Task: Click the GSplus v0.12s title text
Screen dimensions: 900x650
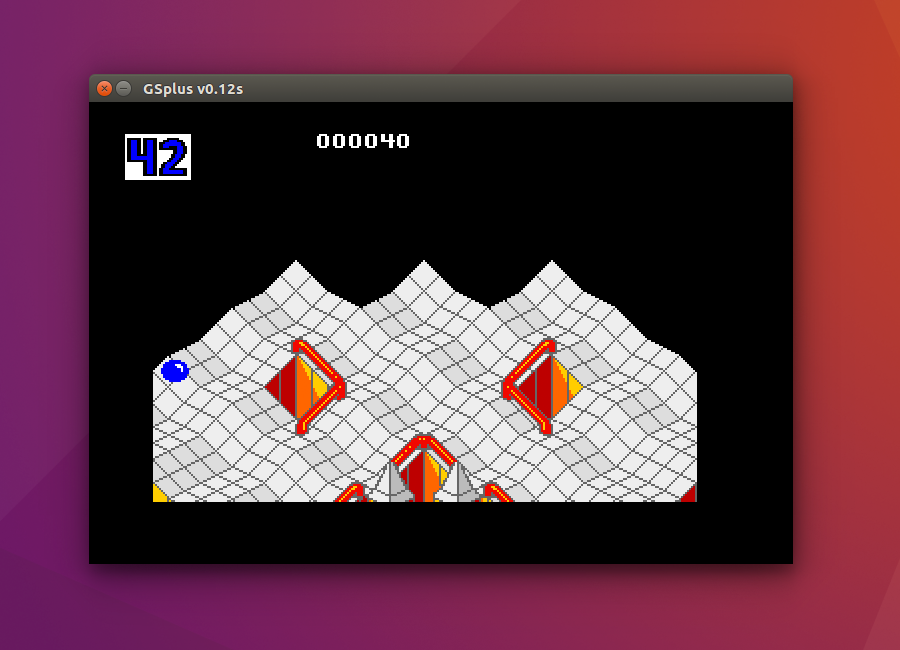Action: pos(193,89)
